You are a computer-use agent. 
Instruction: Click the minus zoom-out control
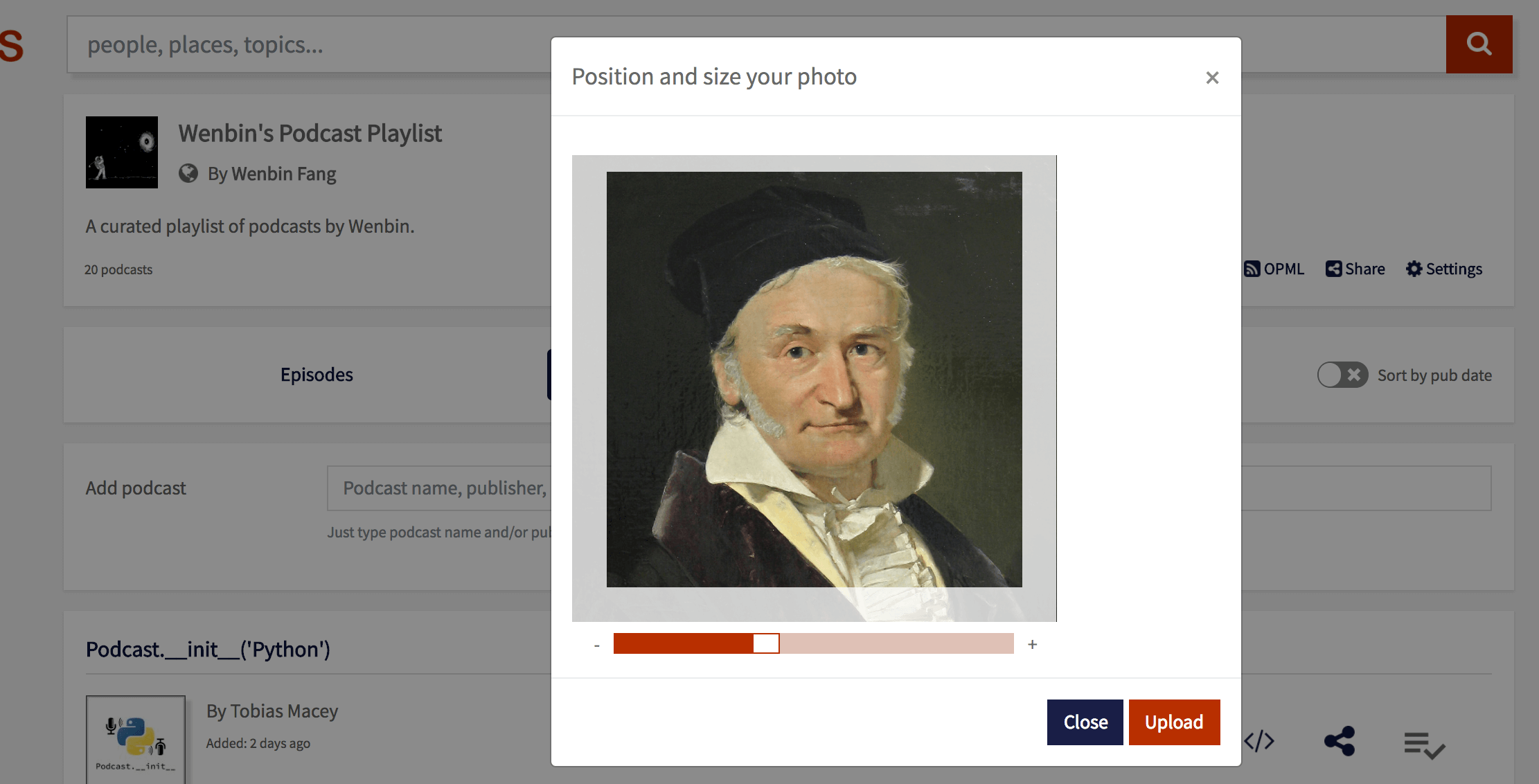coord(596,645)
